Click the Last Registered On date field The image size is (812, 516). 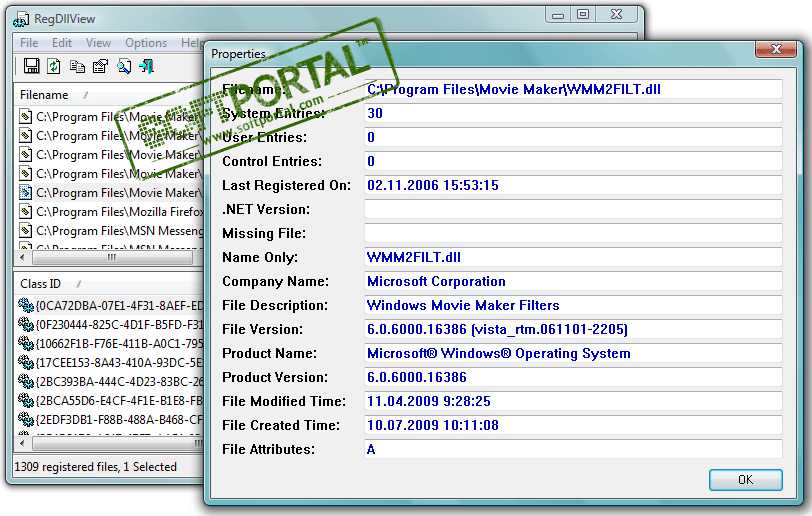point(573,185)
